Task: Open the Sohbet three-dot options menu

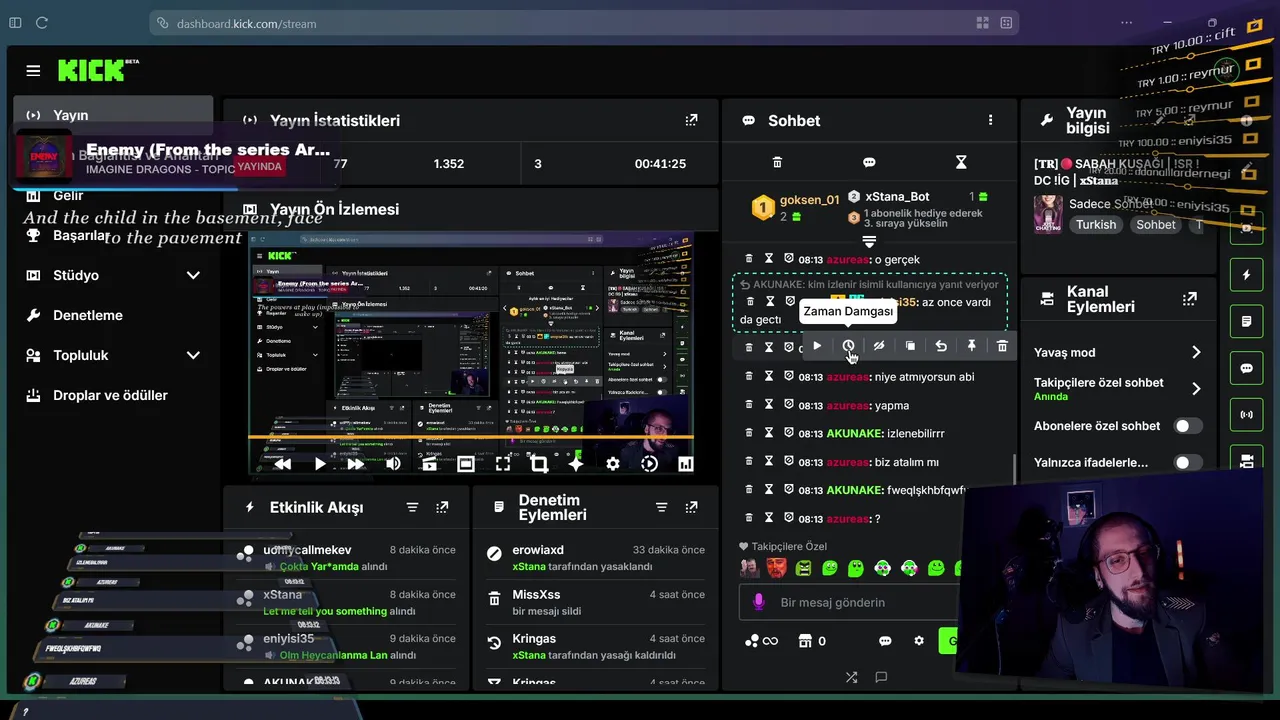Action: (991, 120)
